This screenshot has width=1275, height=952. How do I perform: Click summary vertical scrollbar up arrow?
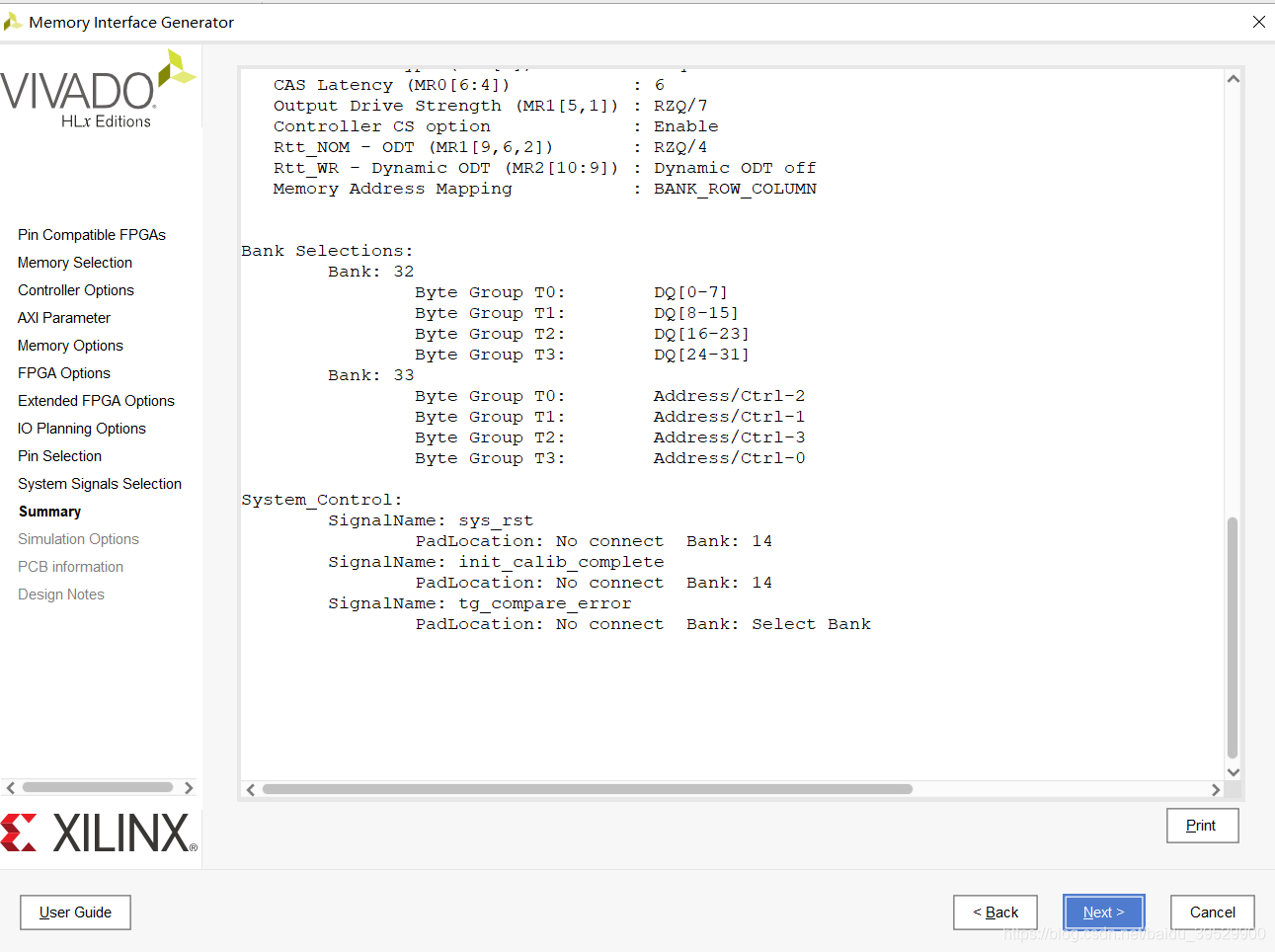[1233, 79]
